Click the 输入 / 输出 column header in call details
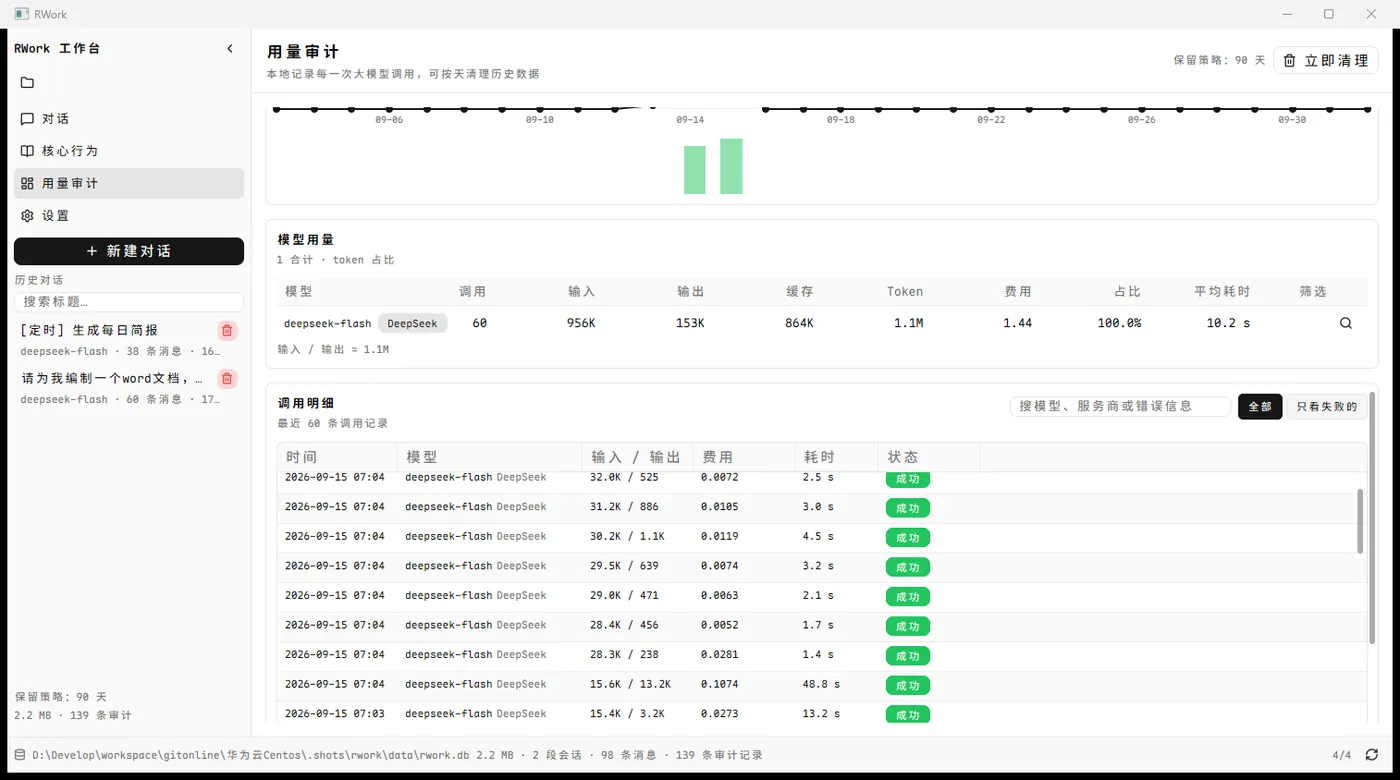This screenshot has width=1400, height=780. point(637,457)
